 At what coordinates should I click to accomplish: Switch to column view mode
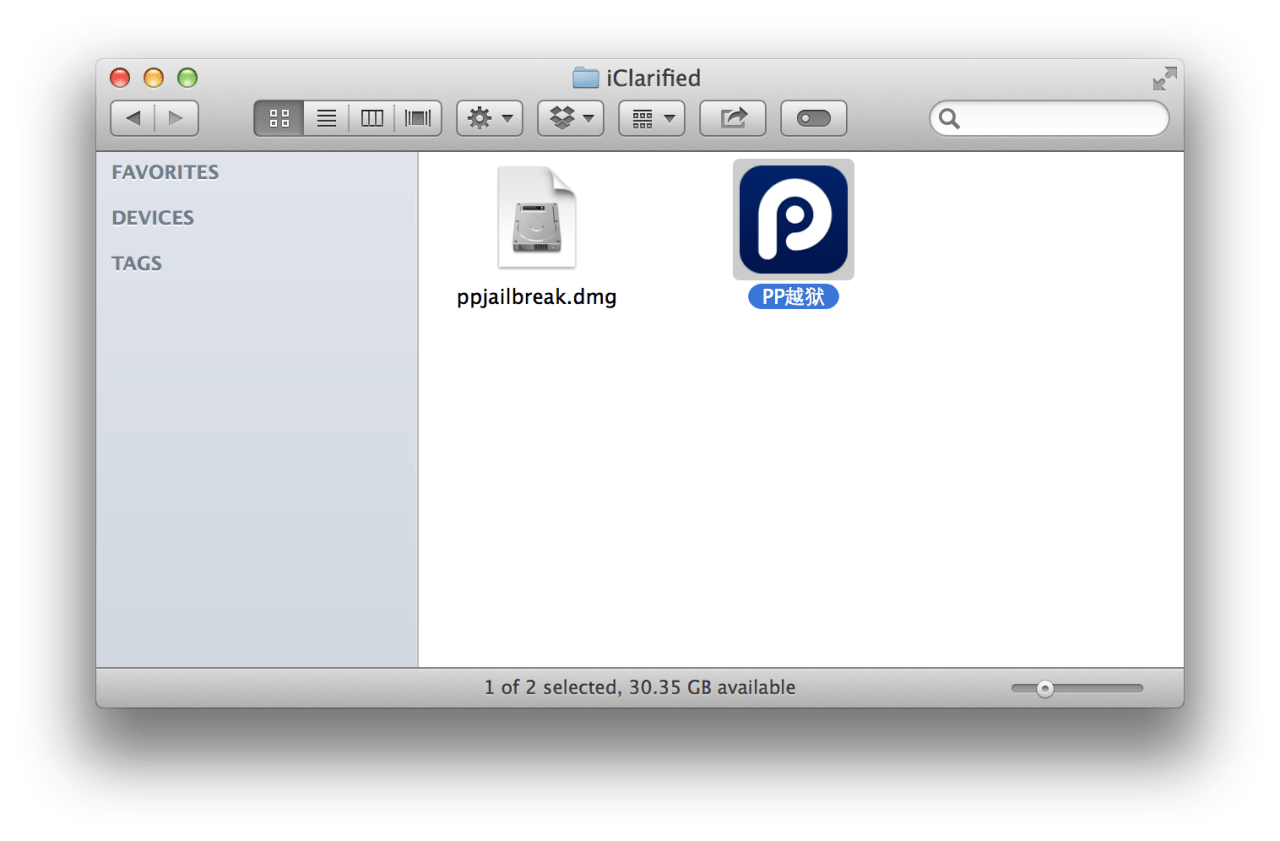[372, 118]
